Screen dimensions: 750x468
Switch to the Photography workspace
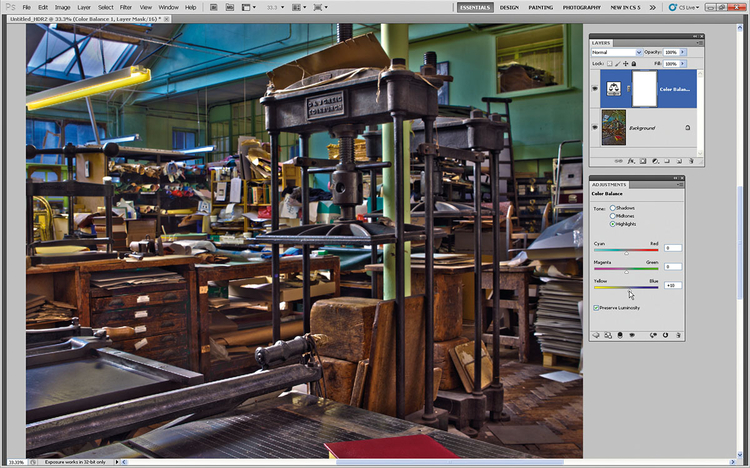point(582,7)
